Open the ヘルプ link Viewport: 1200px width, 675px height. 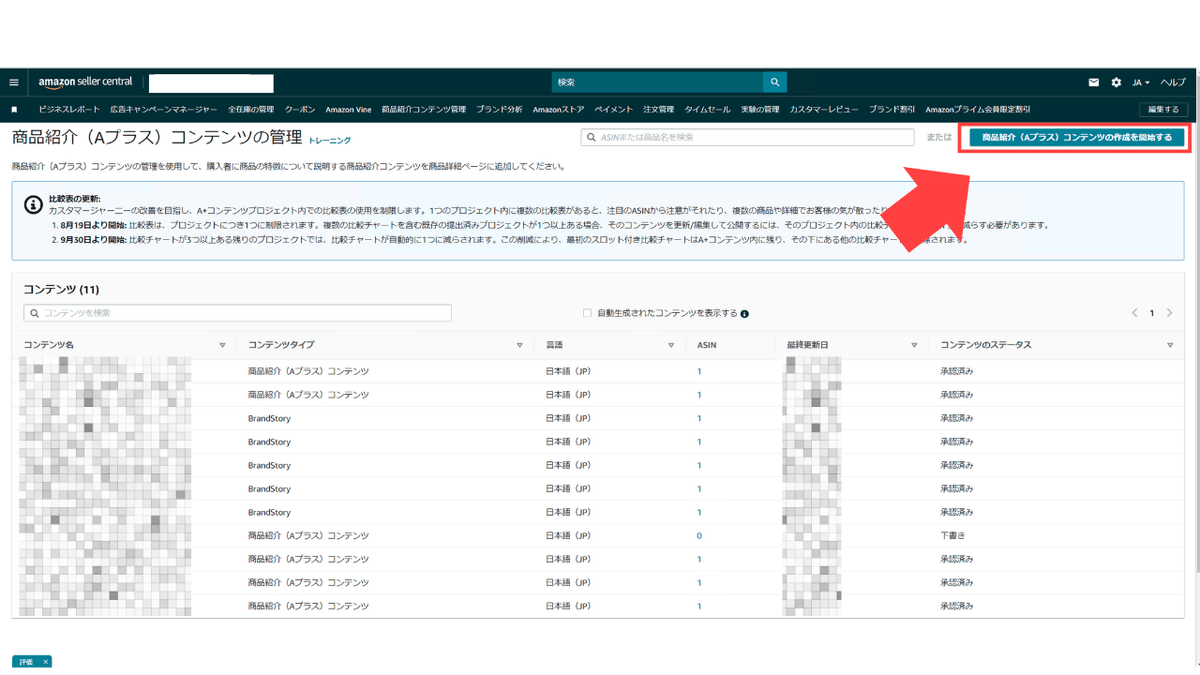(1173, 83)
